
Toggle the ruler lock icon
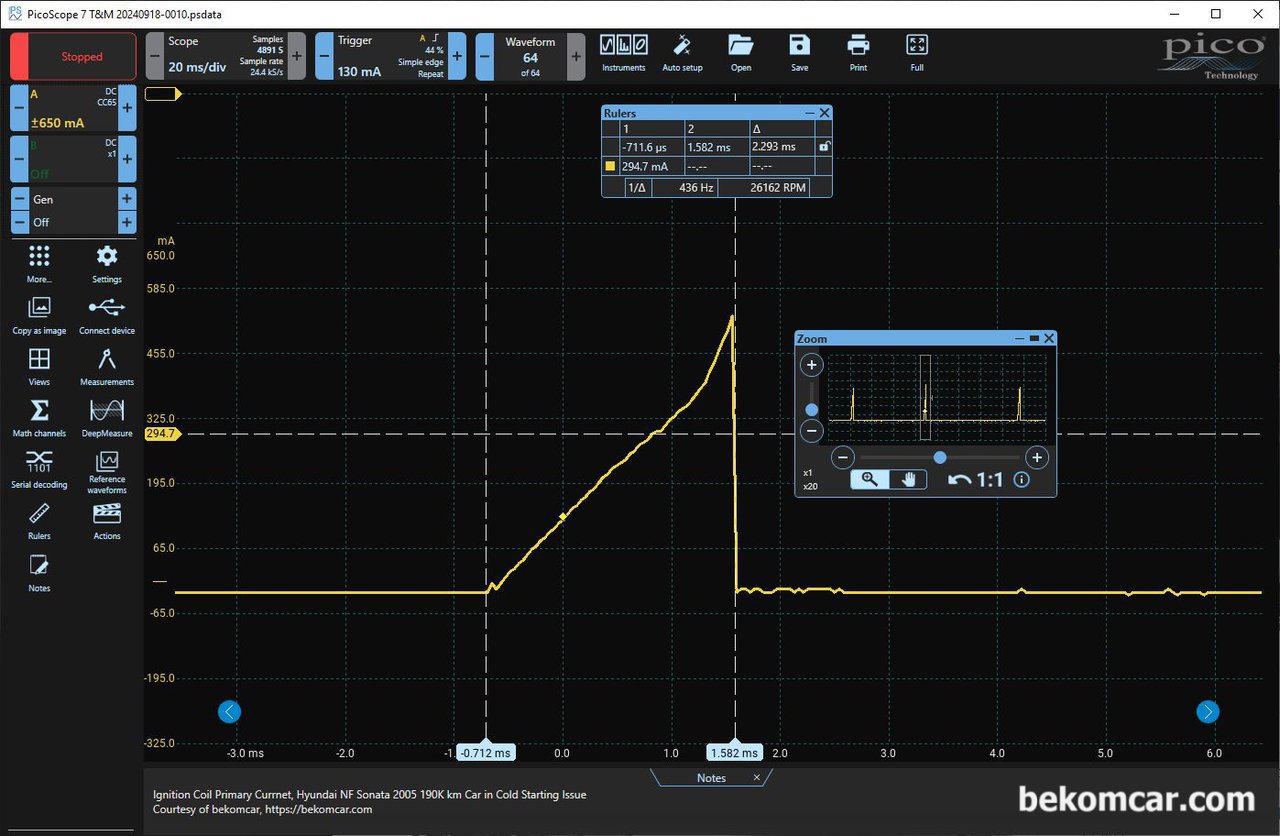tap(823, 146)
